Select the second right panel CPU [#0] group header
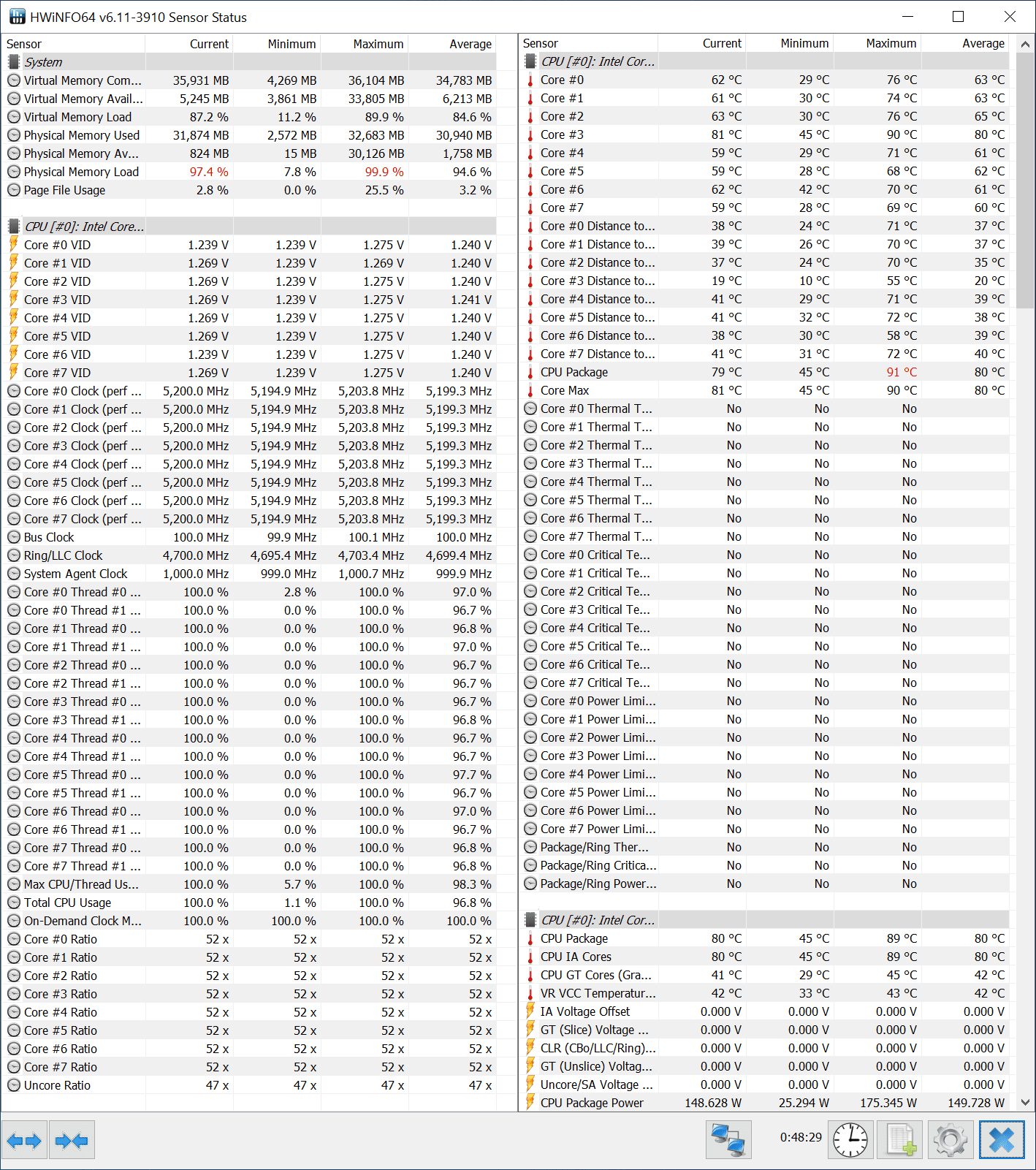Image resolution: width=1036 pixels, height=1170 pixels. [x=764, y=920]
